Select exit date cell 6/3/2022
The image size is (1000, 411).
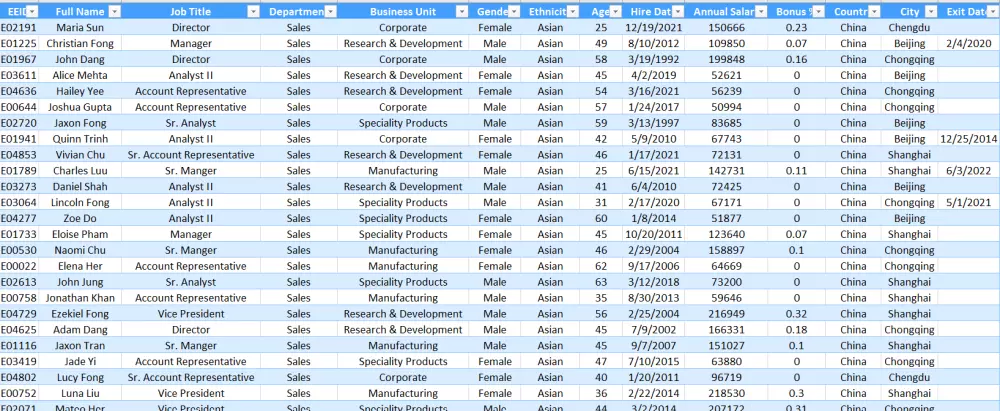pyautogui.click(x=969, y=171)
